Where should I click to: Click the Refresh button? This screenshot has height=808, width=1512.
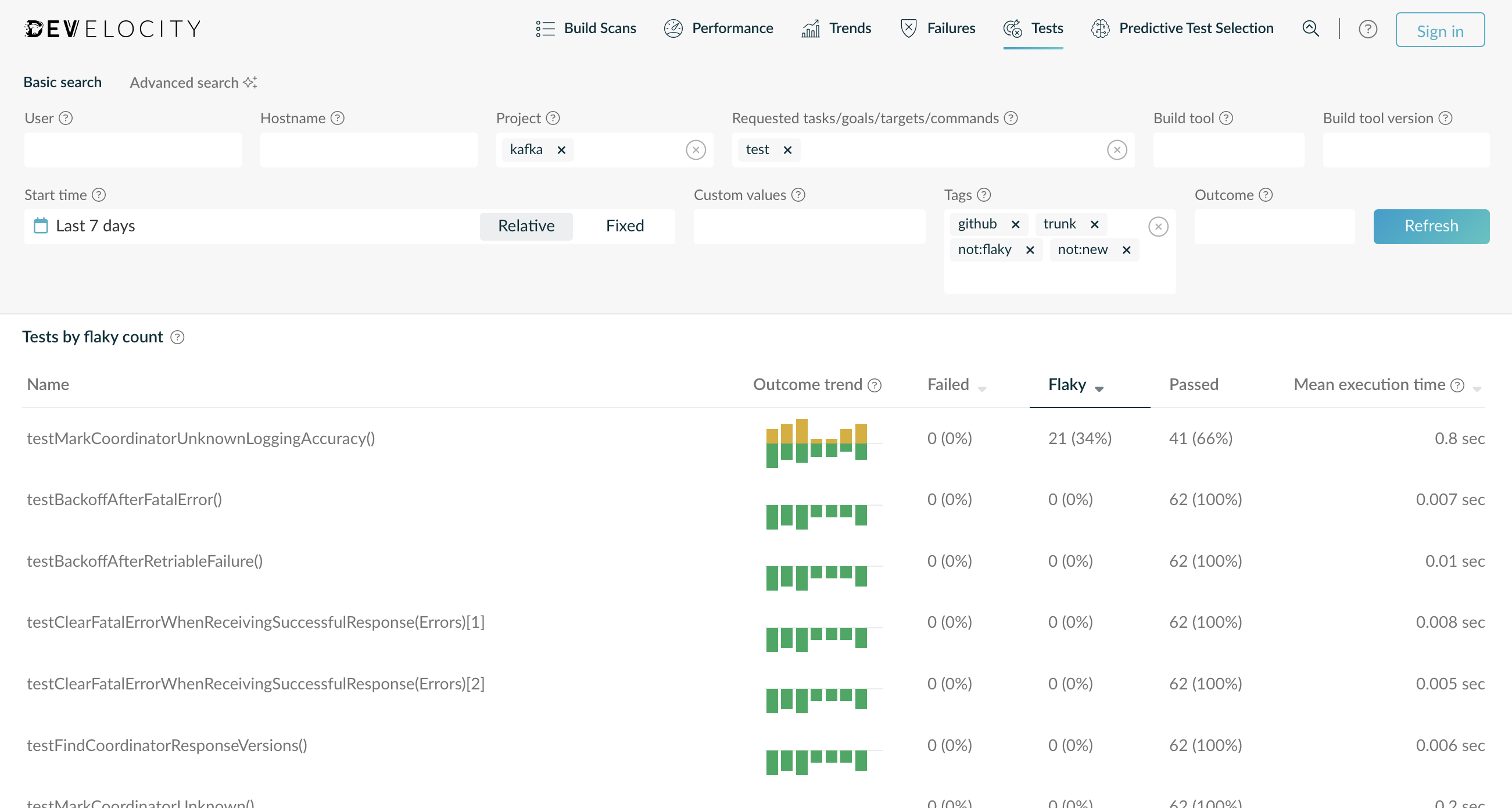pos(1431,226)
